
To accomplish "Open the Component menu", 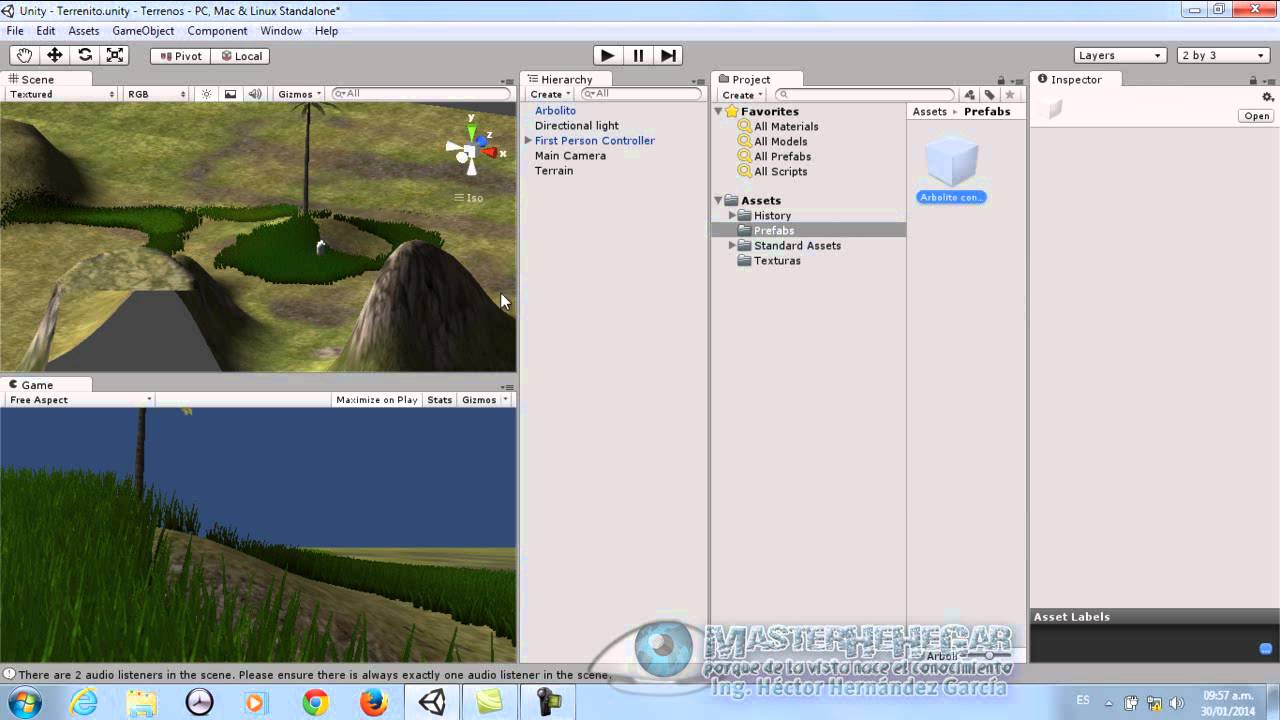I will [x=217, y=31].
